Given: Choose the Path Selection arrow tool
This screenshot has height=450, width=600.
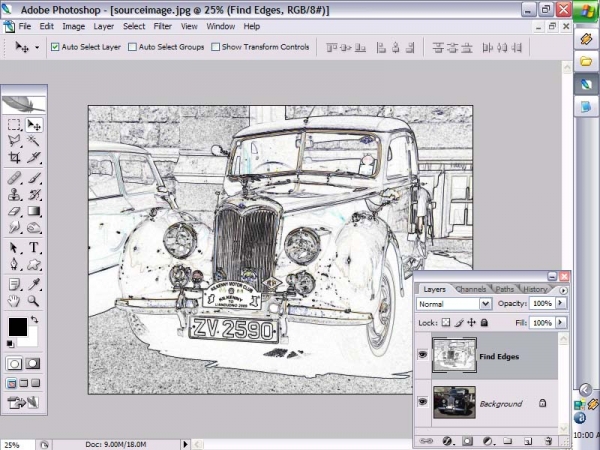Looking at the screenshot, I should click(x=14, y=248).
